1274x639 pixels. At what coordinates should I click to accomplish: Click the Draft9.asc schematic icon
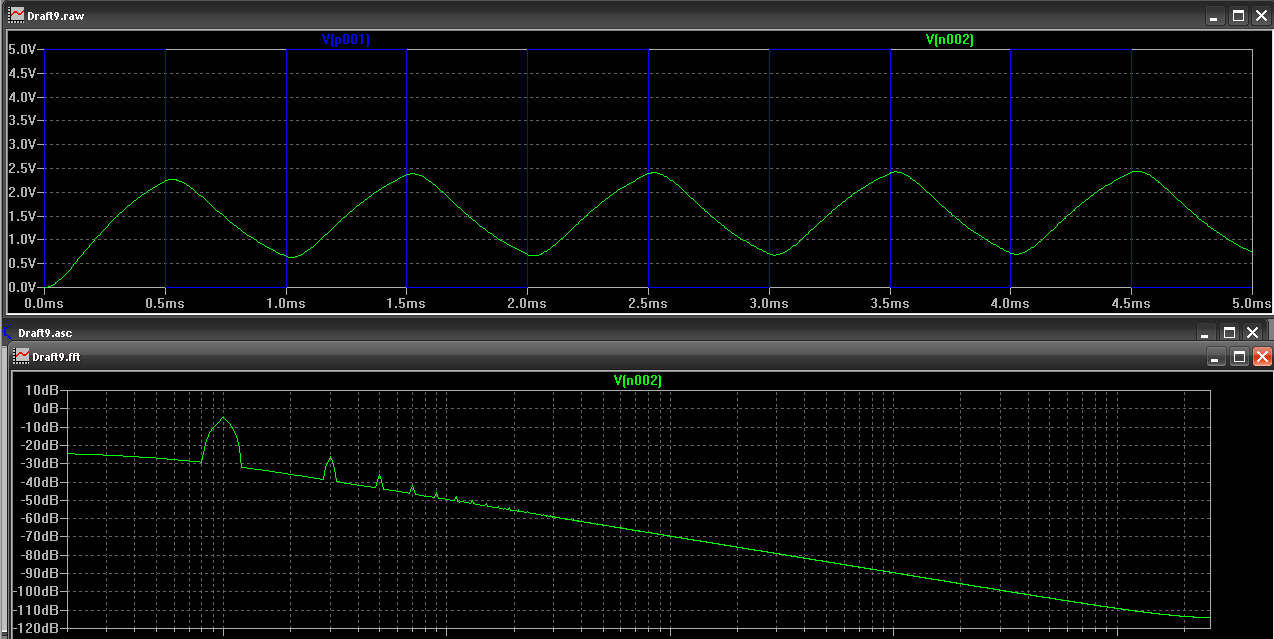(x=8, y=332)
